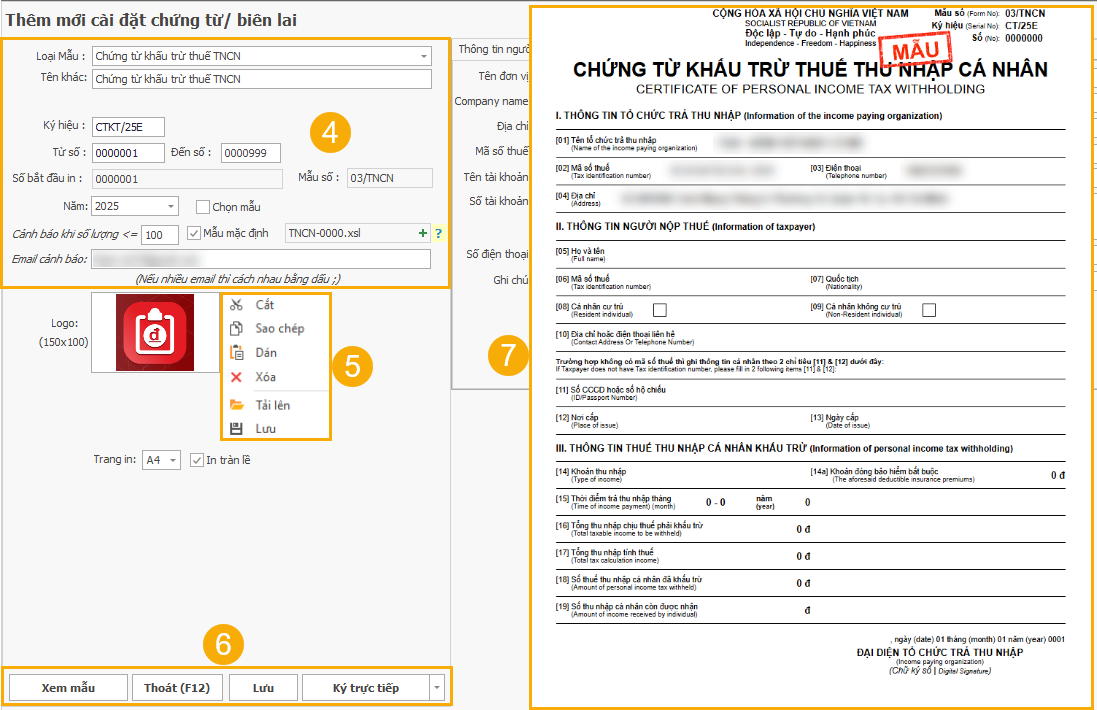
Task: Open the Trang in paper size dropdown
Action: 173,460
